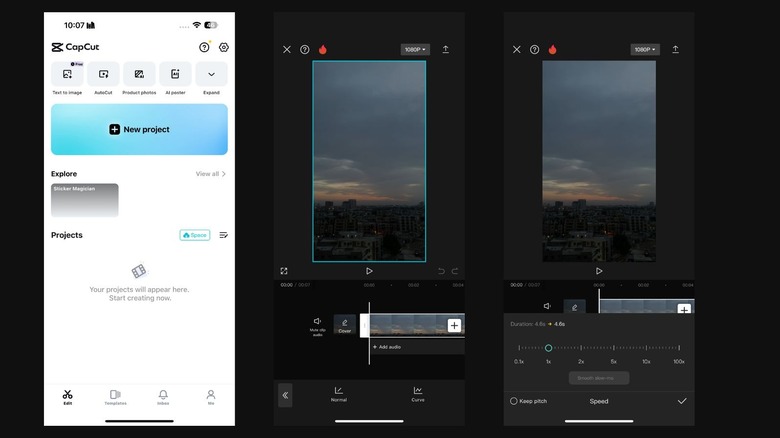
Task: Toggle the Keep pitch radio option
Action: [514, 401]
